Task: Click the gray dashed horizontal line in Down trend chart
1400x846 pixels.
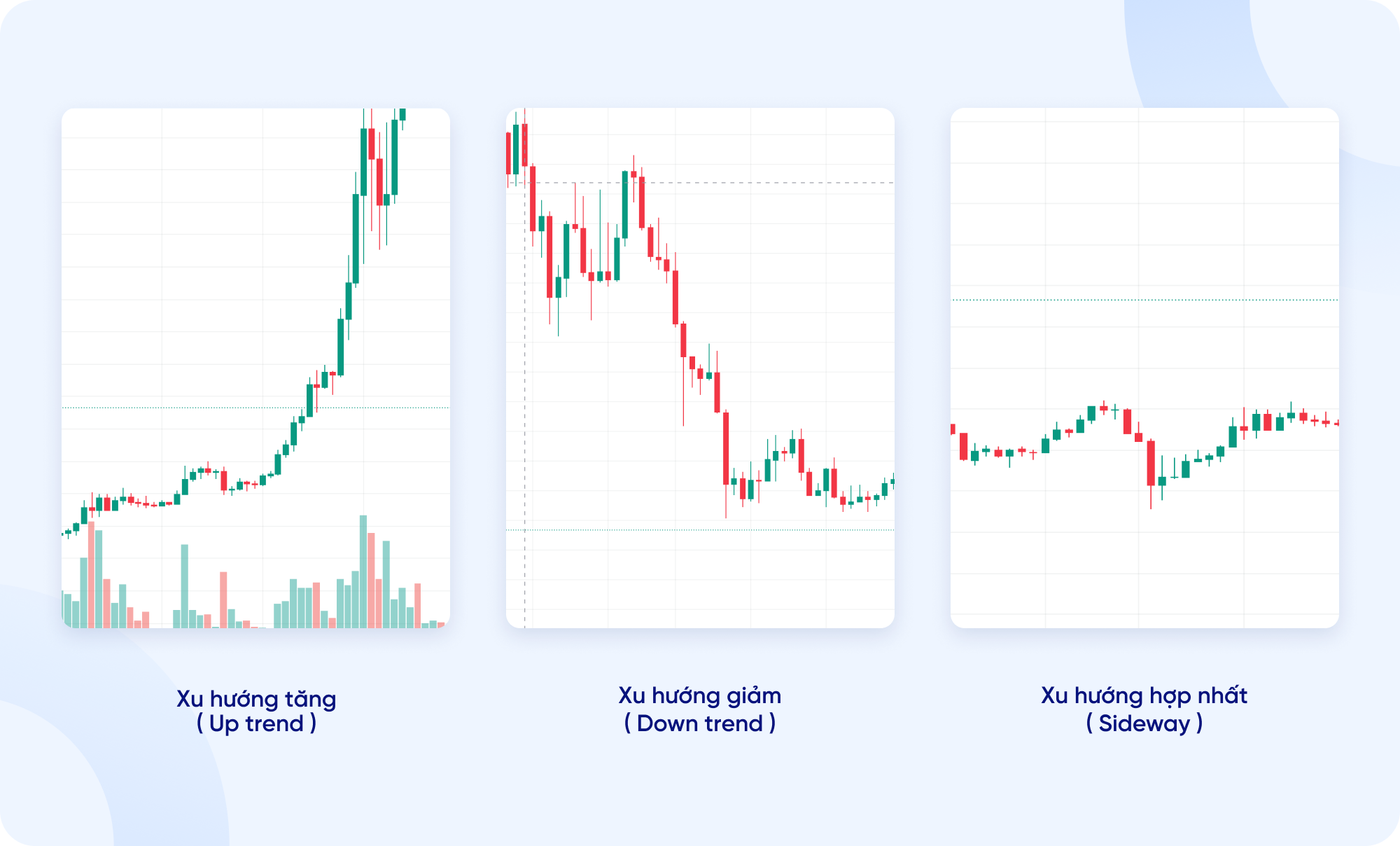Action: click(x=770, y=183)
